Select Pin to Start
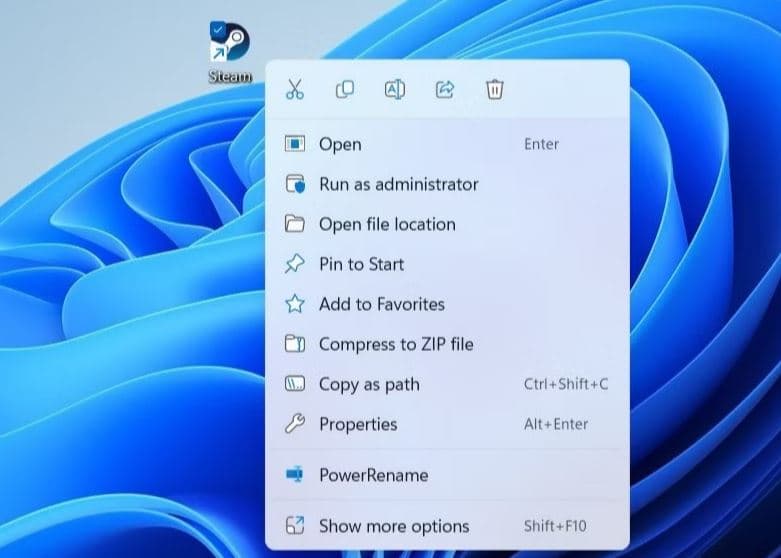Screen dimensions: 781x558 [x=447, y=264]
